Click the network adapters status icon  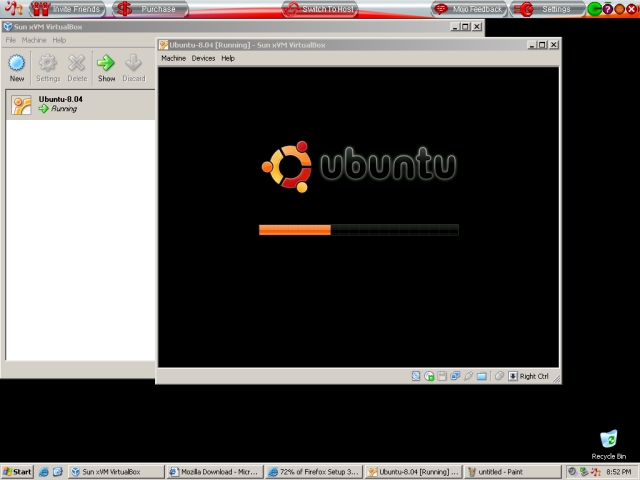pos(455,376)
